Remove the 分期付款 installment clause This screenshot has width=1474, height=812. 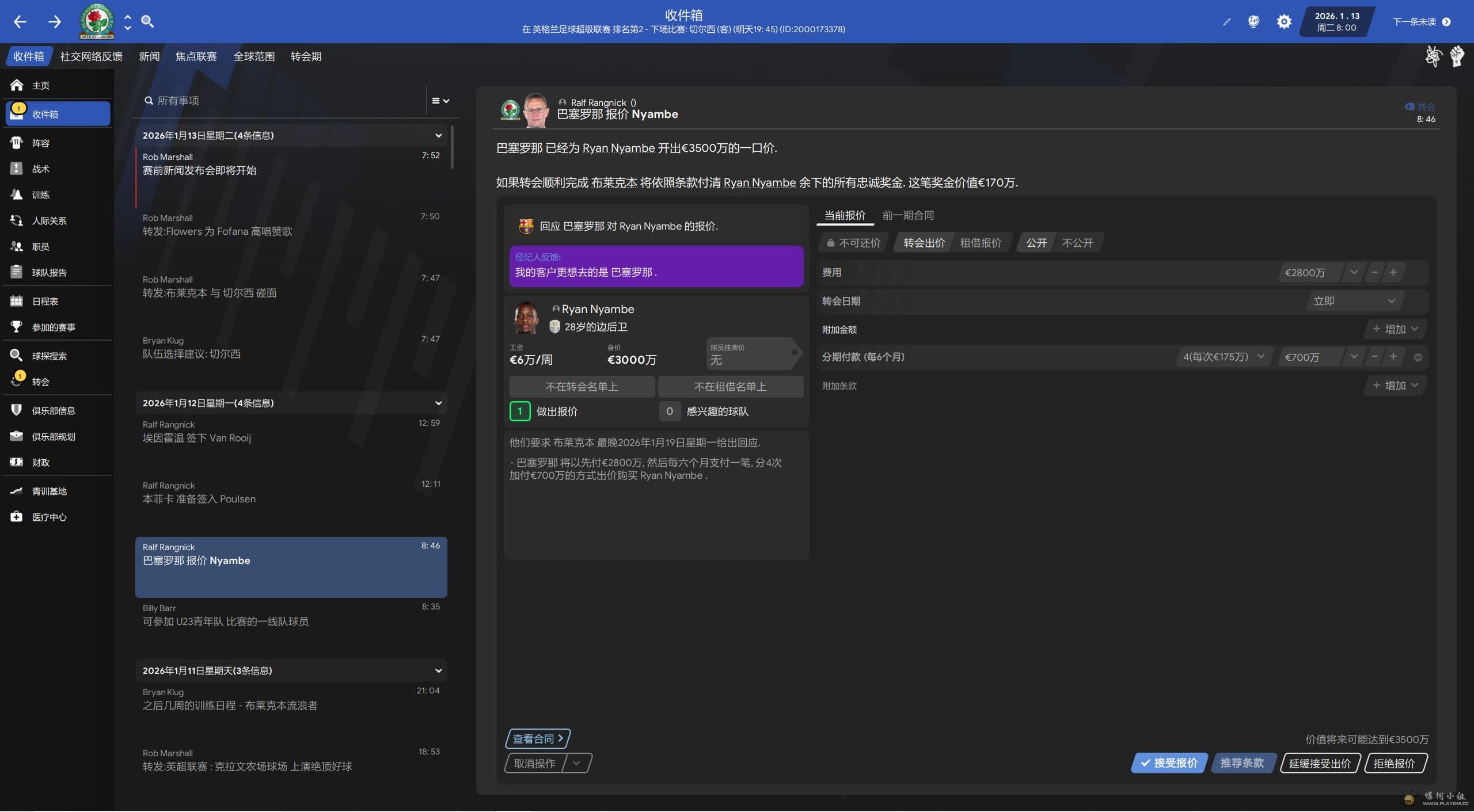[1418, 357]
